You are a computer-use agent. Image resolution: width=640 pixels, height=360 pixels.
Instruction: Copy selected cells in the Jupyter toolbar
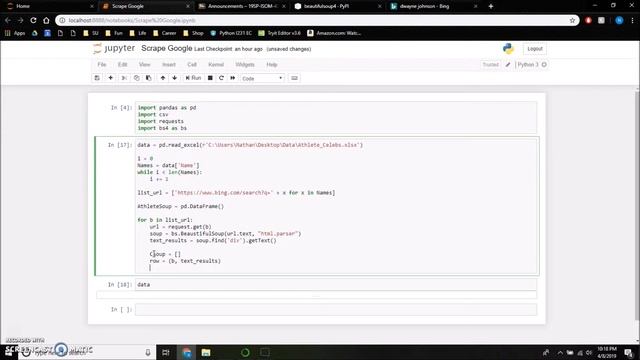136,78
